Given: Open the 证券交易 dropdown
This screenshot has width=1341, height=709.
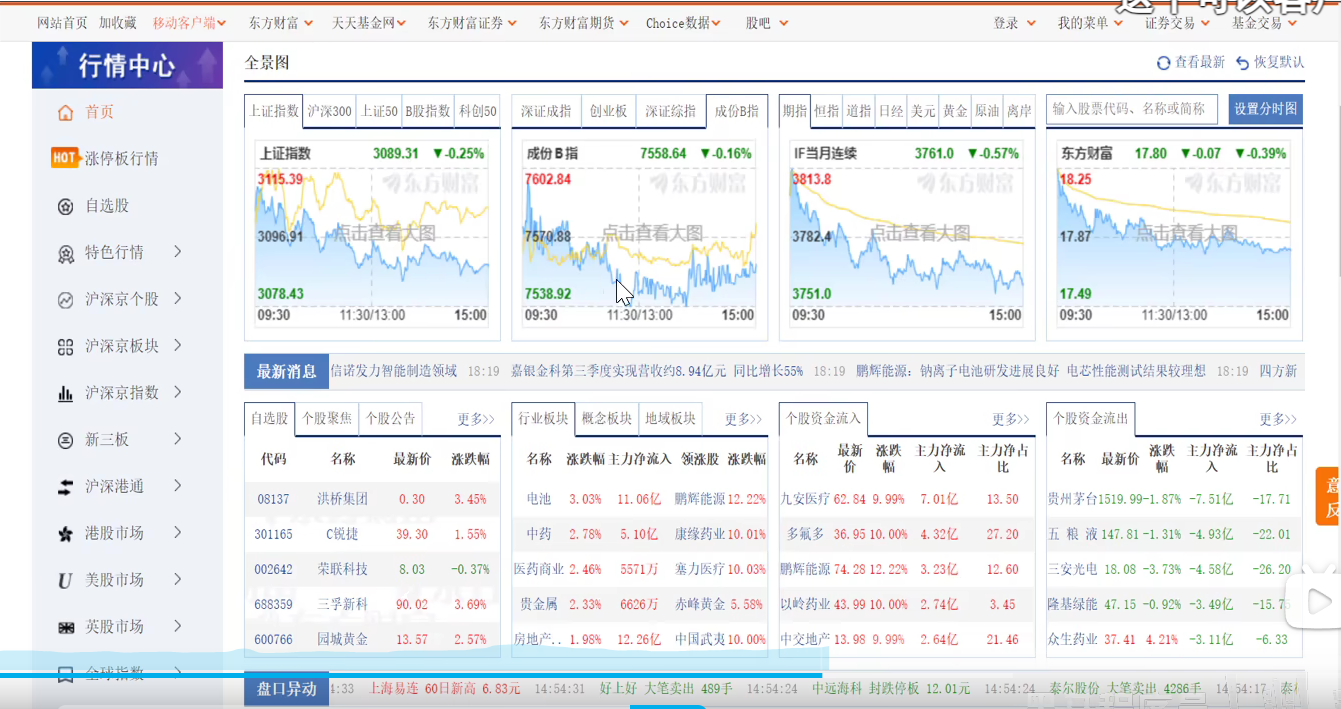Looking at the screenshot, I should coord(1177,22).
